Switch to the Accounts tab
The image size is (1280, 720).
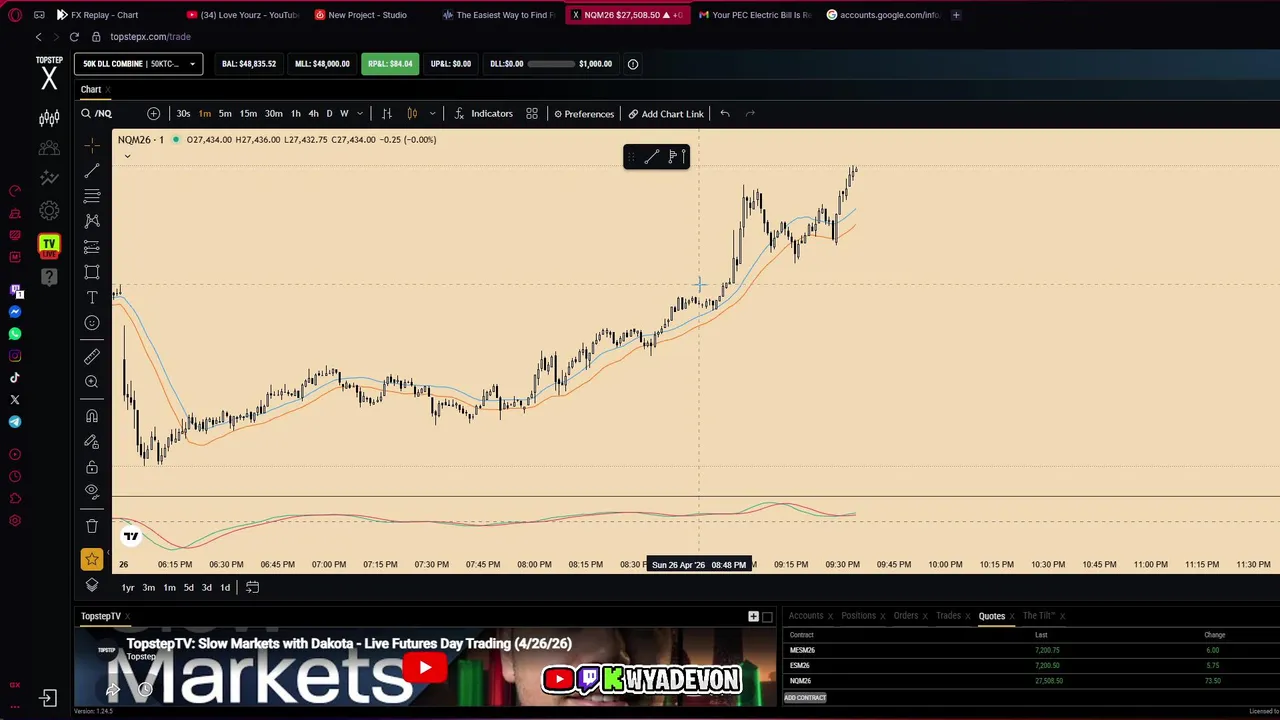805,616
